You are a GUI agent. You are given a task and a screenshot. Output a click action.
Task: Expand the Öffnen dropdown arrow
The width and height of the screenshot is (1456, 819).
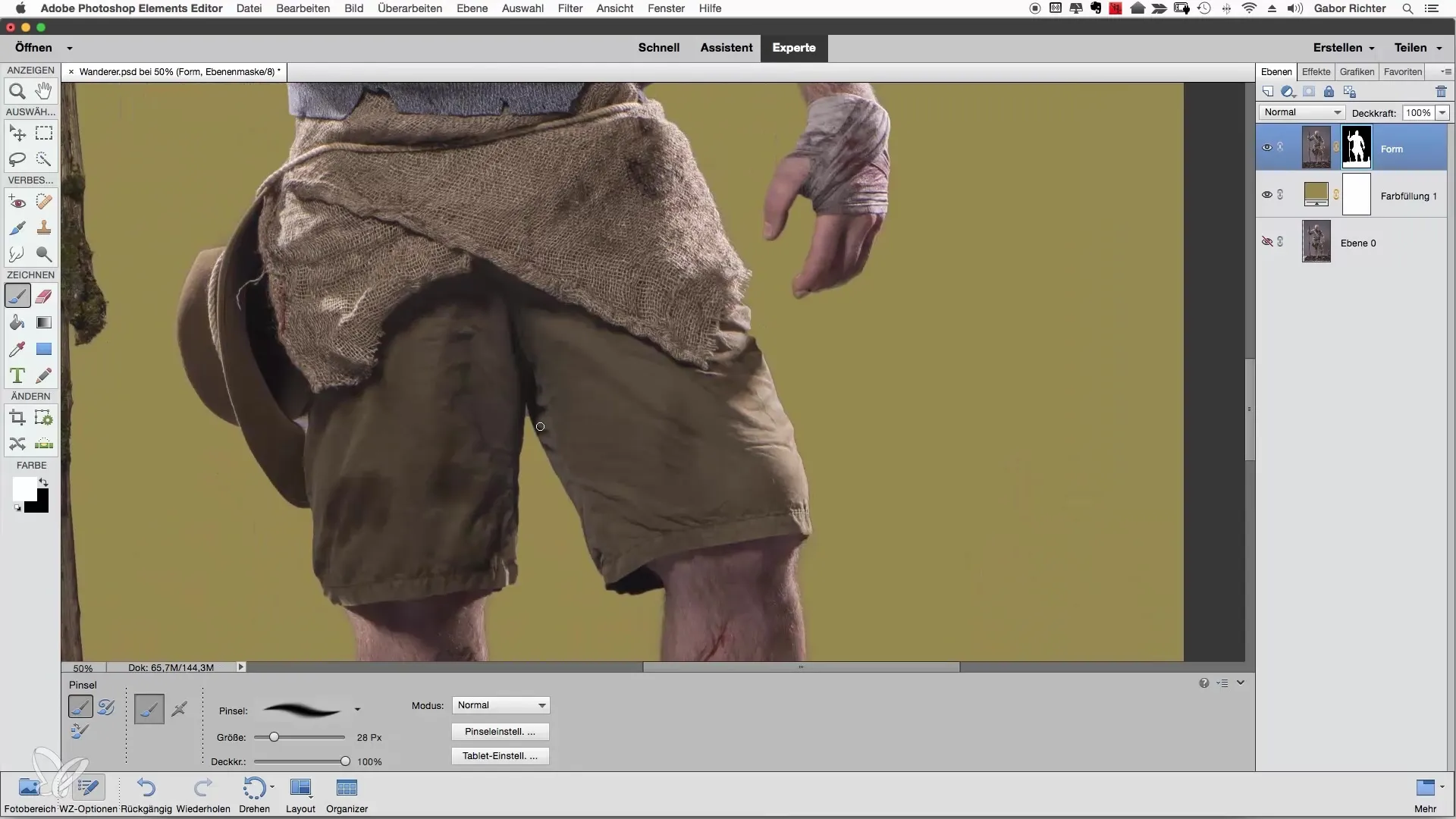[x=70, y=48]
